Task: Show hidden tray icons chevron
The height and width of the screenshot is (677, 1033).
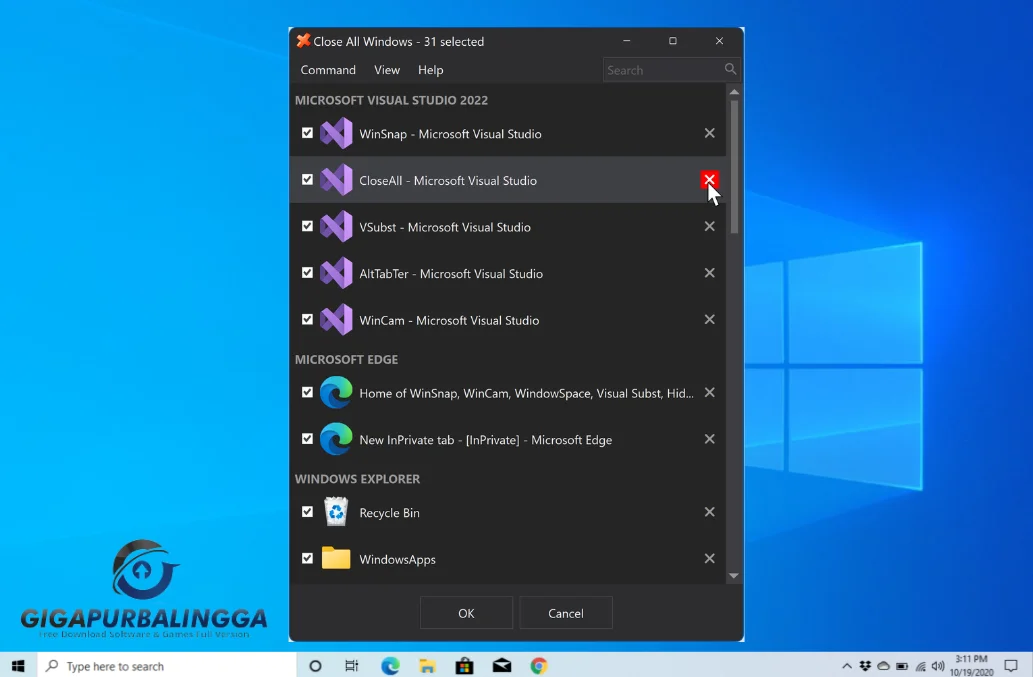Action: (x=847, y=666)
